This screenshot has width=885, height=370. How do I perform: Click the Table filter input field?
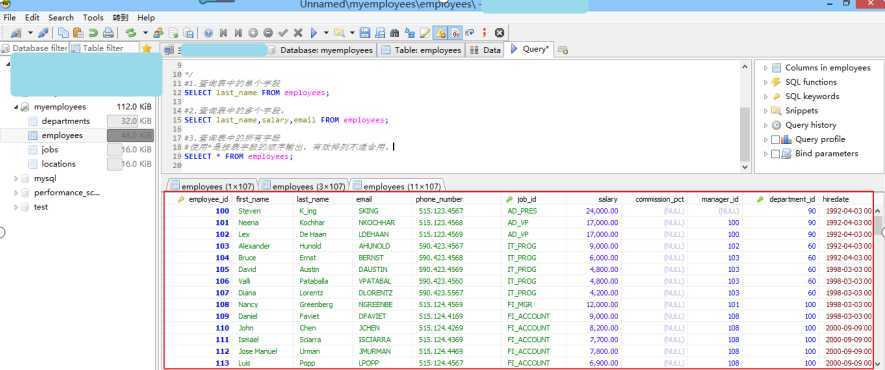pyautogui.click(x=104, y=49)
